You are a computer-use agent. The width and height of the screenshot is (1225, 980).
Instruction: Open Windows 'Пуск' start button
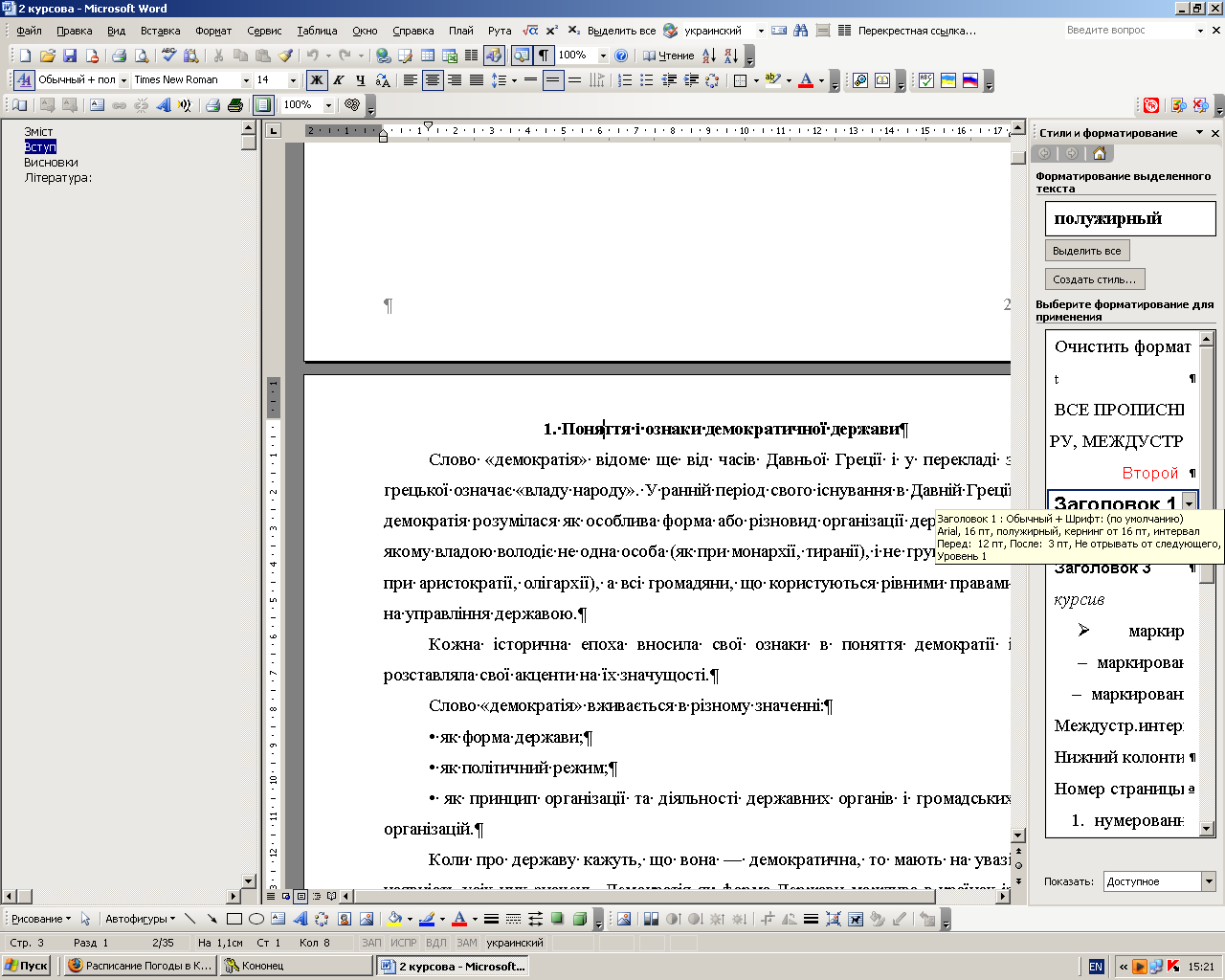pos(27,966)
